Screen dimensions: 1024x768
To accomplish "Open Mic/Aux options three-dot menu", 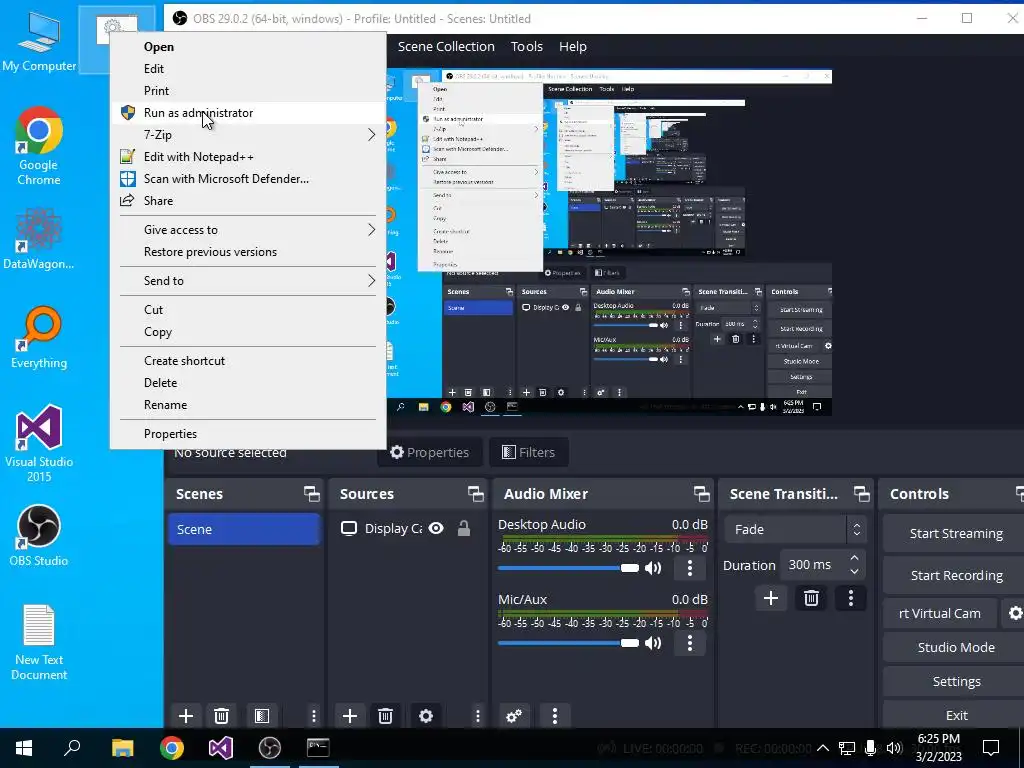I will coord(690,643).
